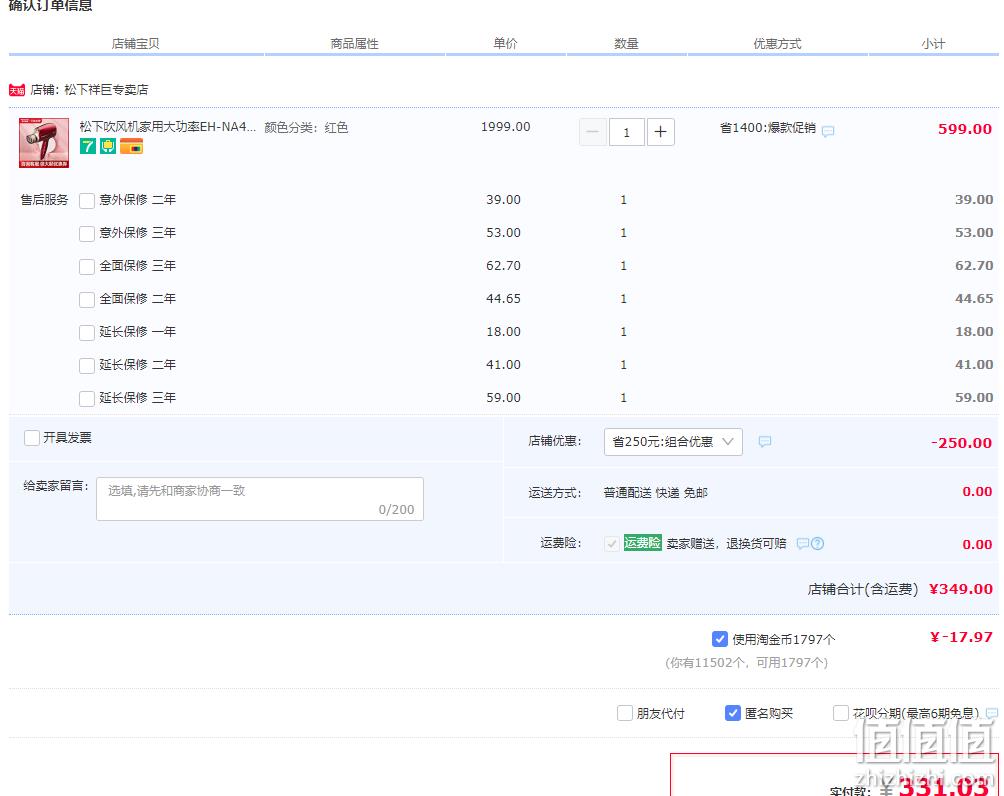Tick the 延长保修 一年 checkbox
Viewport: 1004px width, 796px height.
pos(87,332)
